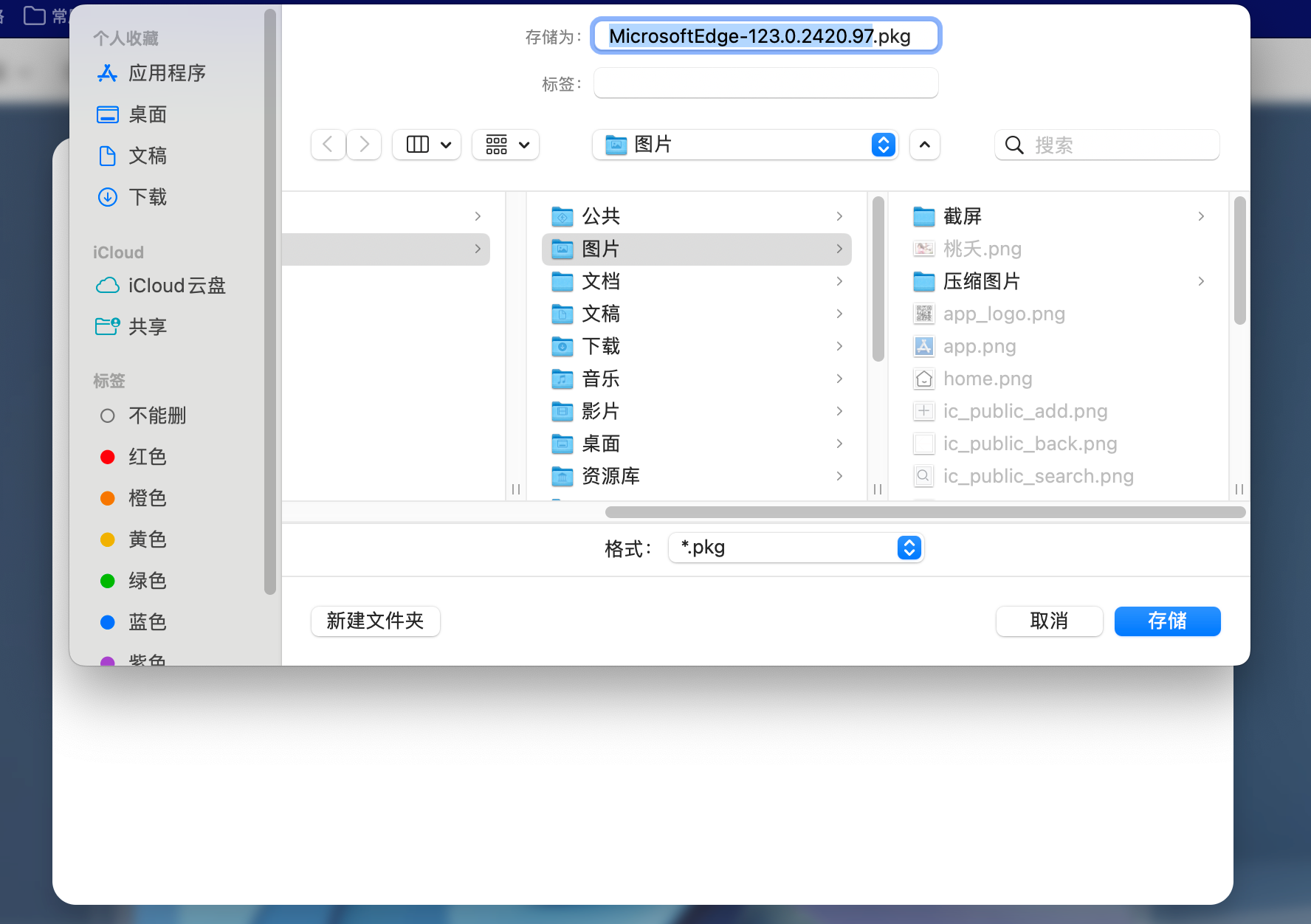Collapse the dialog with the up-chevron button

pyautogui.click(x=925, y=145)
